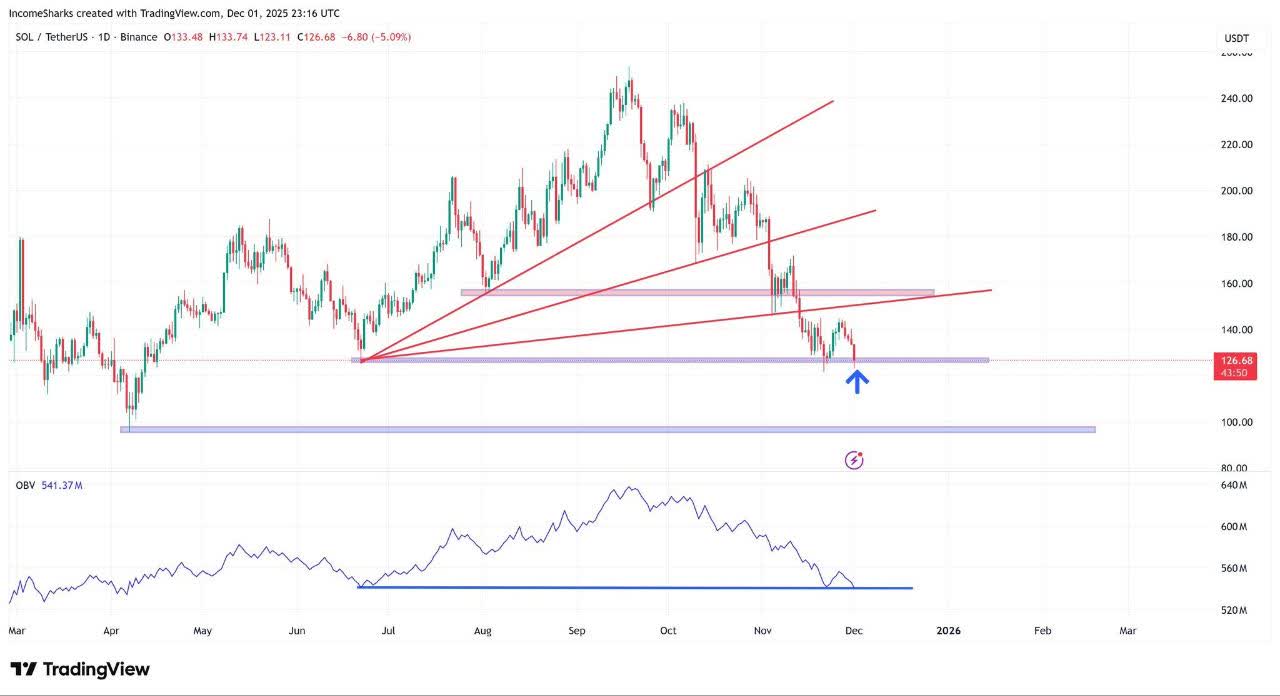The image size is (1280, 696).
Task: Click the 220.00 price axis label
Action: click(1236, 144)
